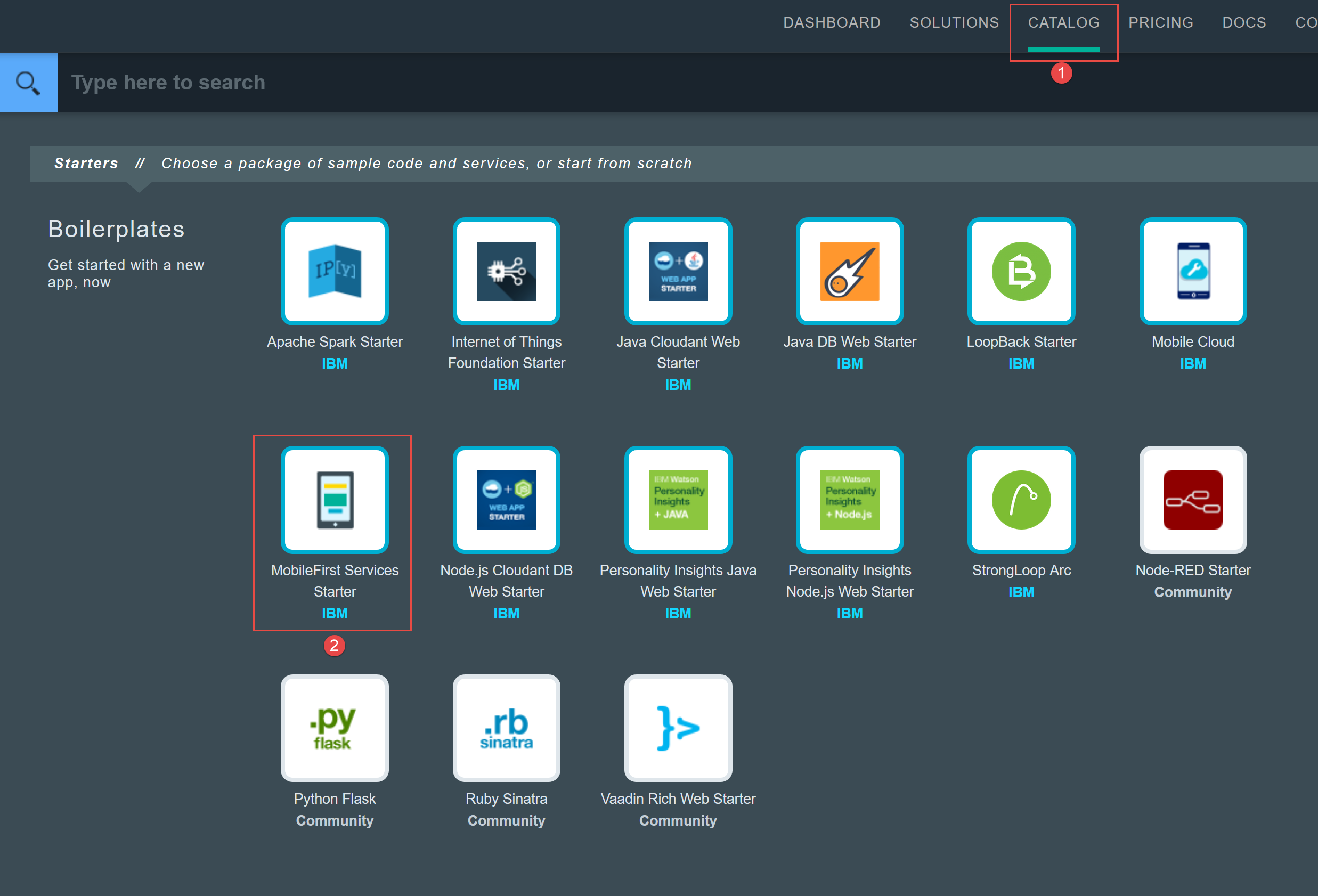This screenshot has width=1318, height=896.
Task: Click the 'Python Flask' text label
Action: coord(335,799)
